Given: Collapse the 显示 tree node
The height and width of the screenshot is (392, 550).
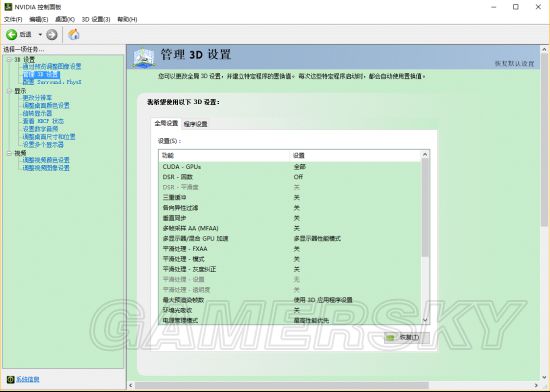Looking at the screenshot, I should point(9,91).
